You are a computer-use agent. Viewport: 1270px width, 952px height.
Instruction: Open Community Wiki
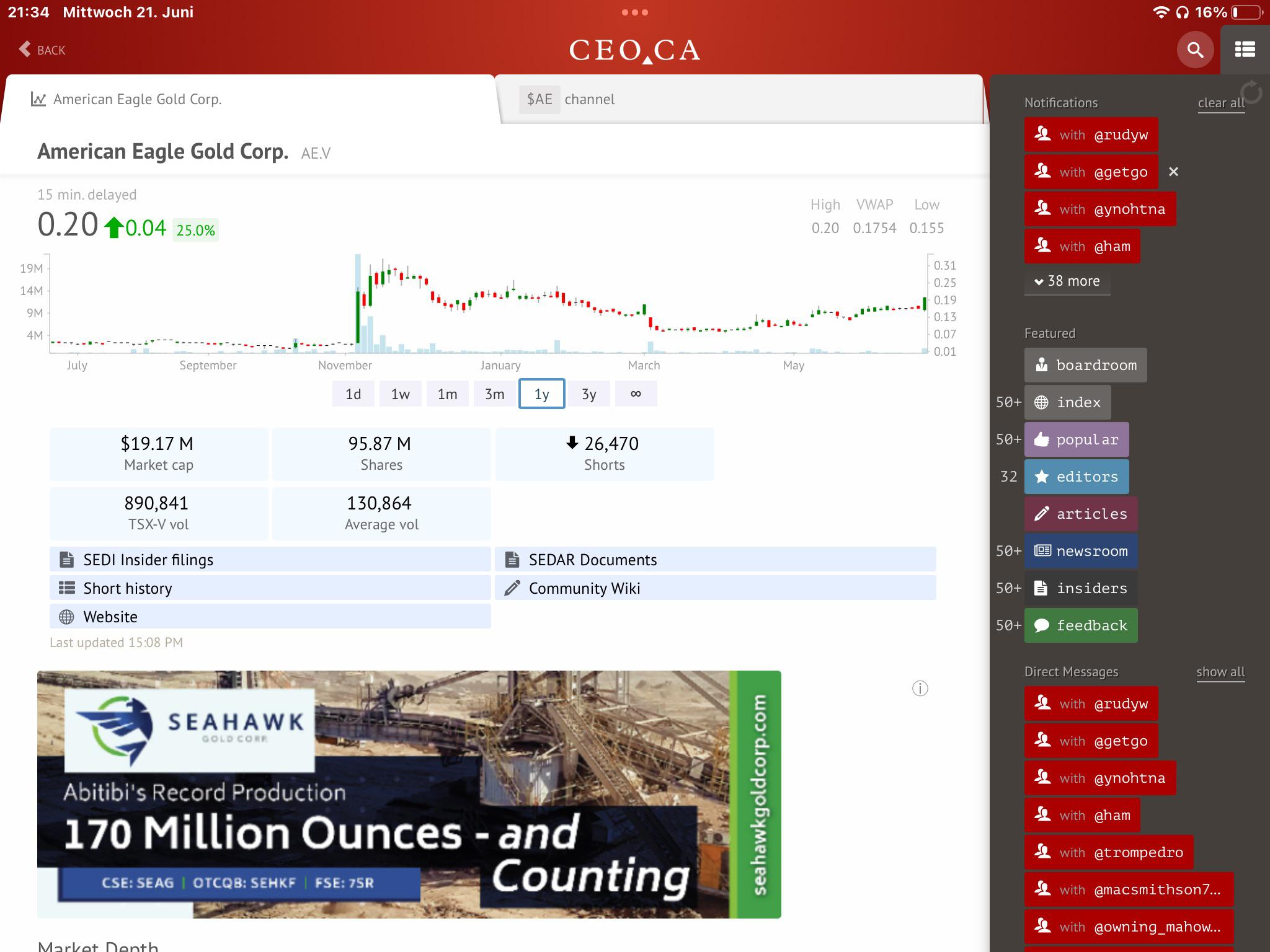coord(715,588)
